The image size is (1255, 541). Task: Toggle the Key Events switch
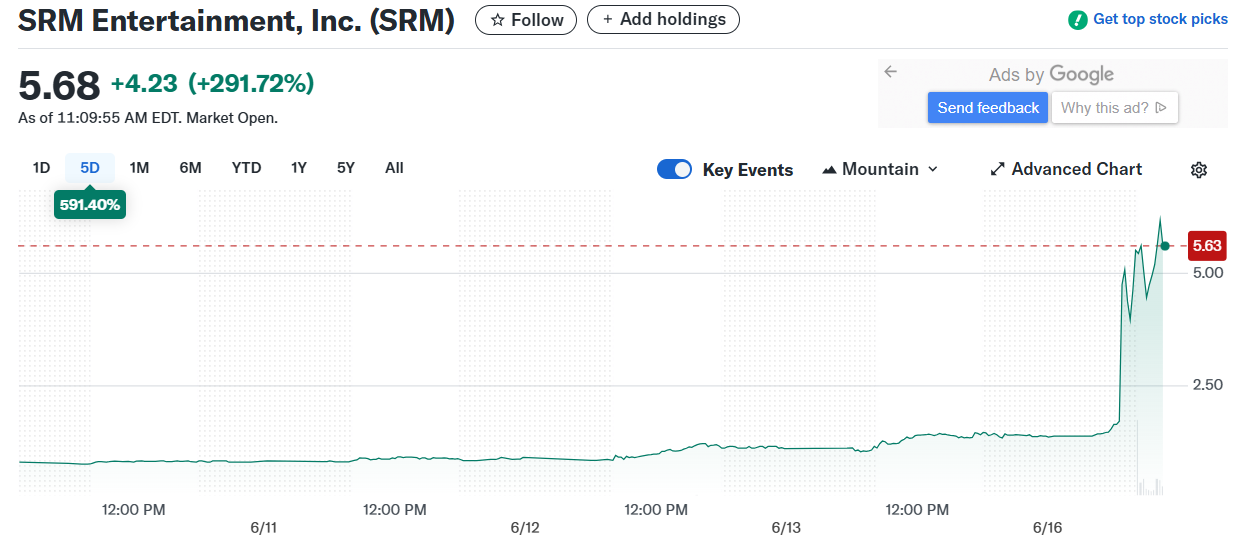pyautogui.click(x=675, y=169)
